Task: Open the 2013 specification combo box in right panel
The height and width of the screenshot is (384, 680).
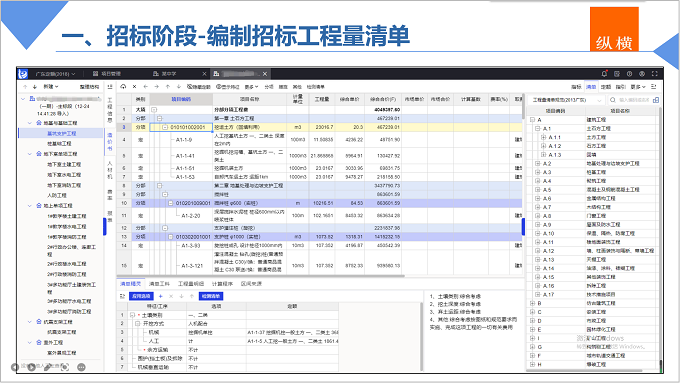Action: (x=566, y=100)
